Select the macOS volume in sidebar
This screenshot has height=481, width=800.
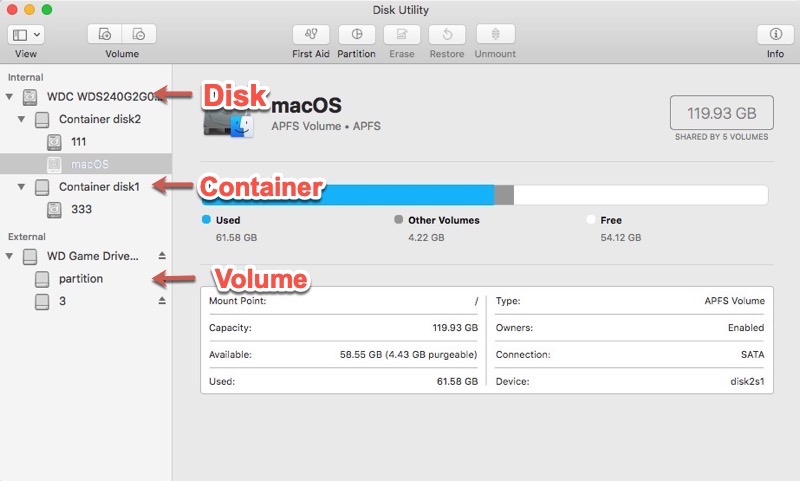[x=90, y=164]
